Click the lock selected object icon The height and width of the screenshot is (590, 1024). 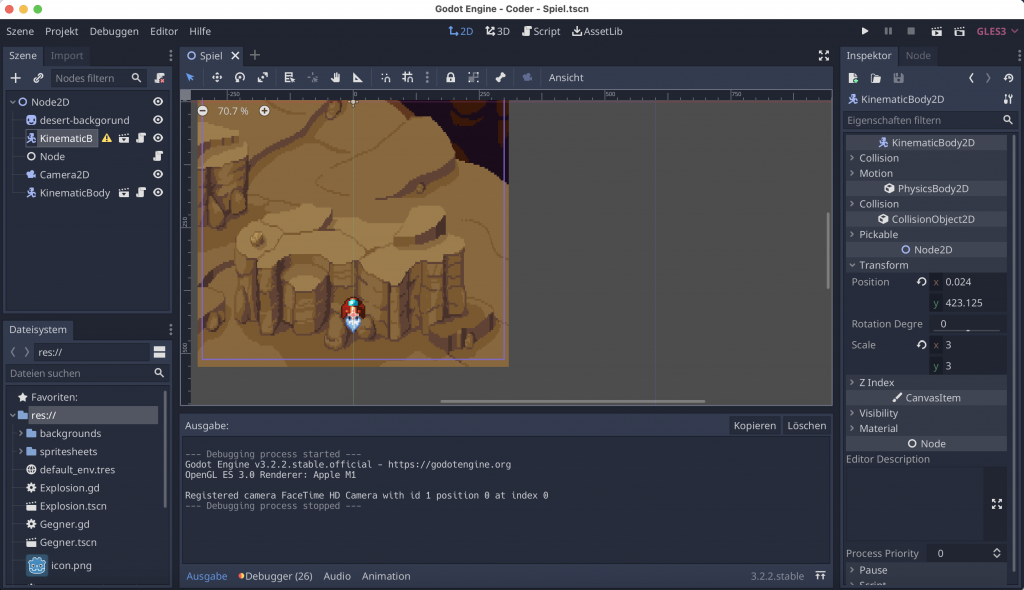(x=450, y=78)
